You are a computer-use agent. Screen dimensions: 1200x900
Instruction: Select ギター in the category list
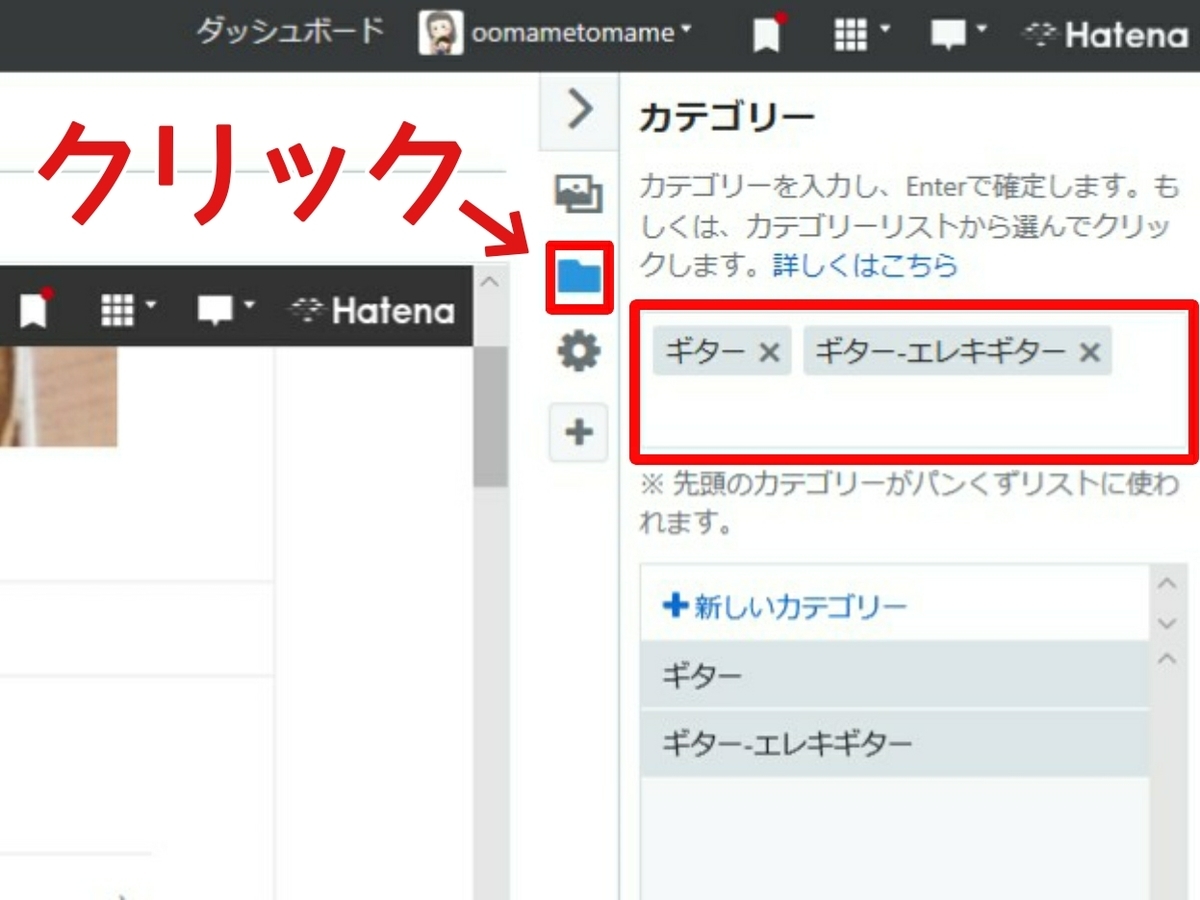895,676
